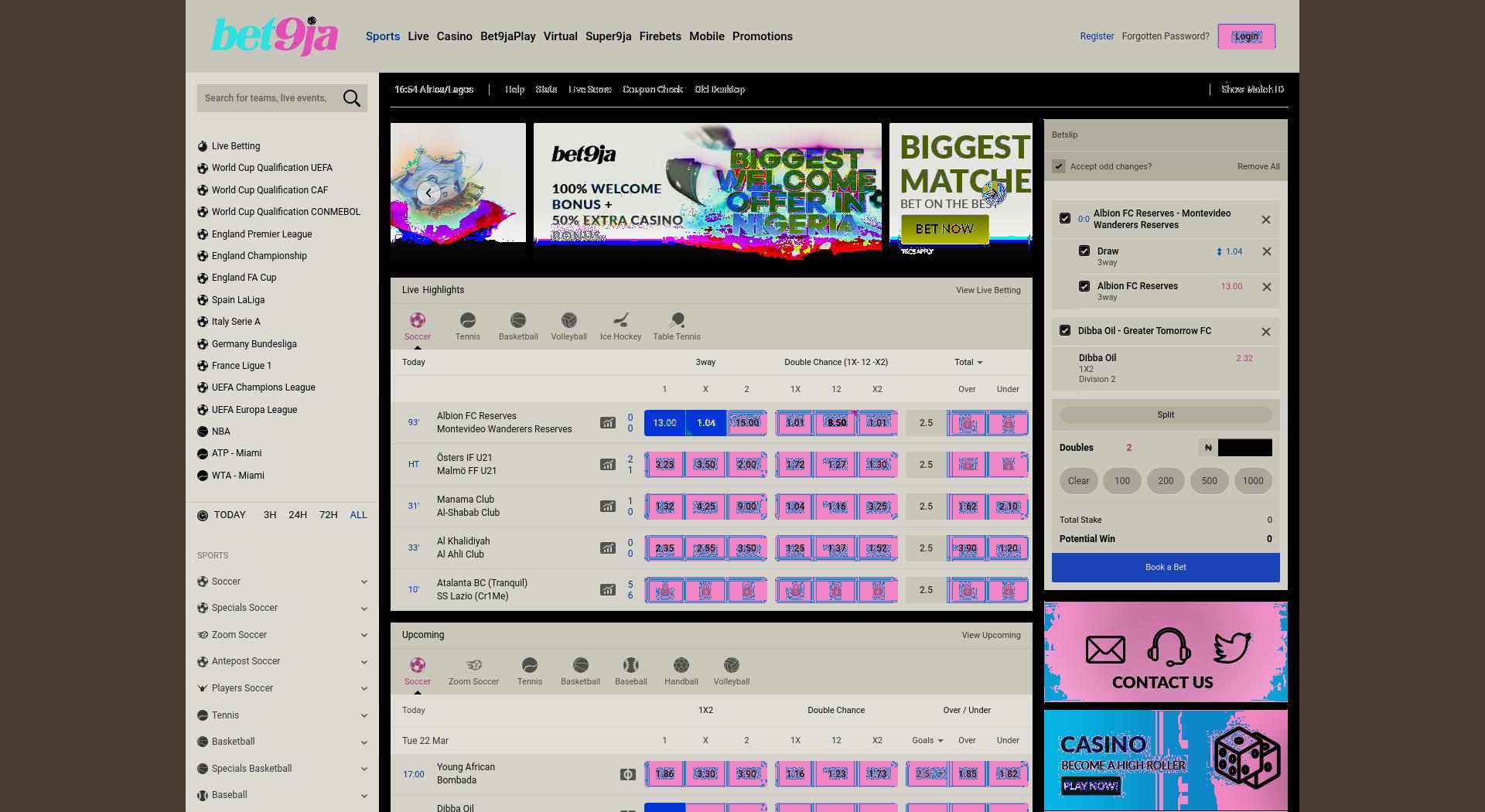The height and width of the screenshot is (812, 1485).
Task: Select the Handball icon in Upcoming
Action: [681, 665]
